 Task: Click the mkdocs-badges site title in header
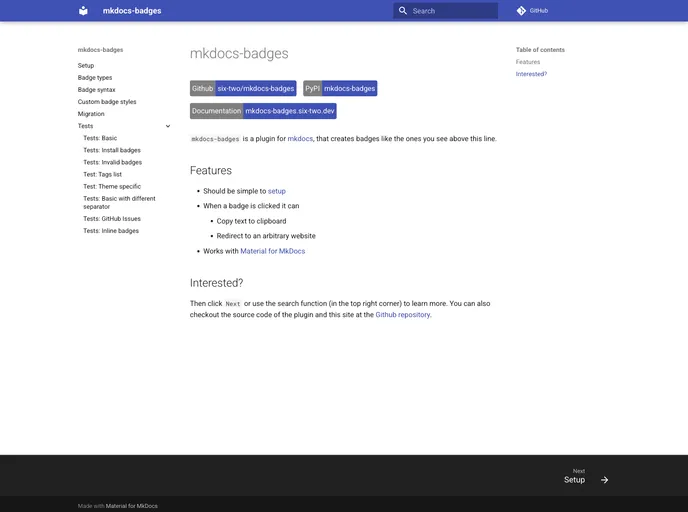point(132,11)
